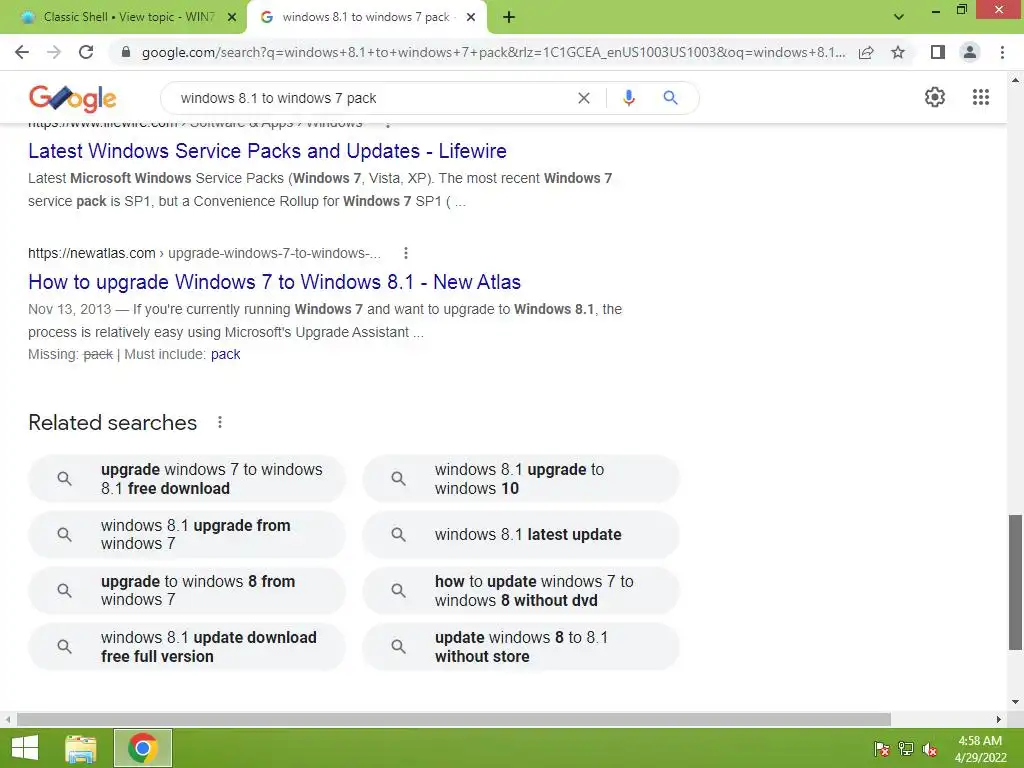The width and height of the screenshot is (1024, 768).
Task: Close the Google search tab
Action: pyautogui.click(x=471, y=17)
